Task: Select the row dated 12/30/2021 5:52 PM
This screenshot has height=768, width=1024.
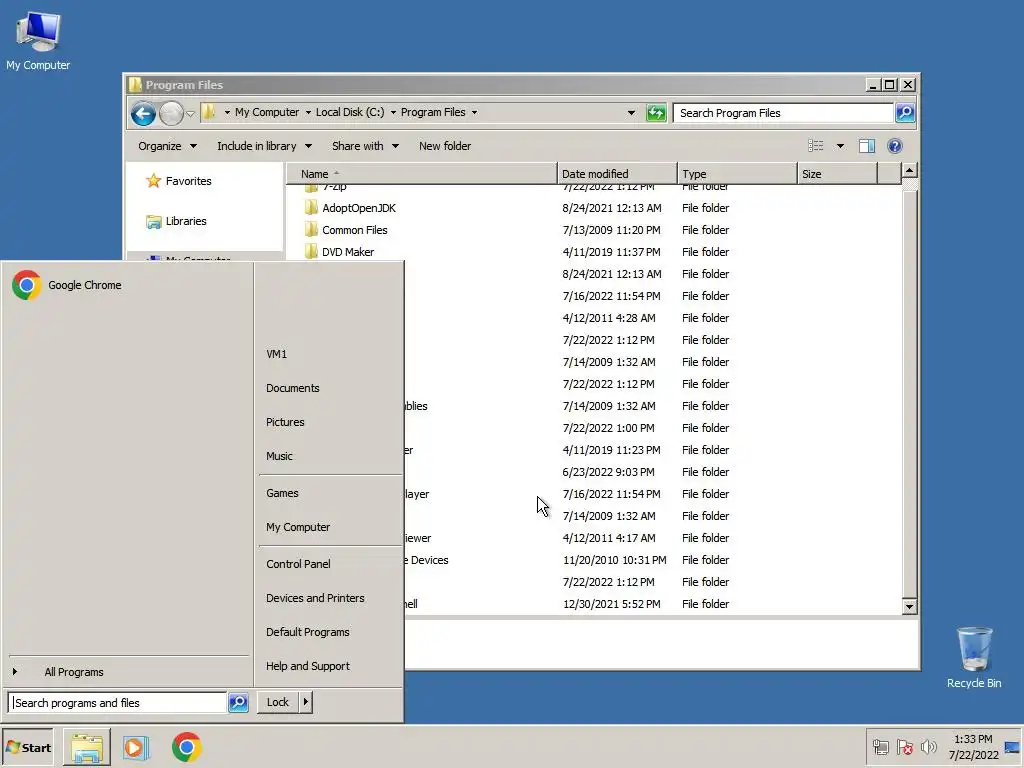Action: click(x=594, y=604)
